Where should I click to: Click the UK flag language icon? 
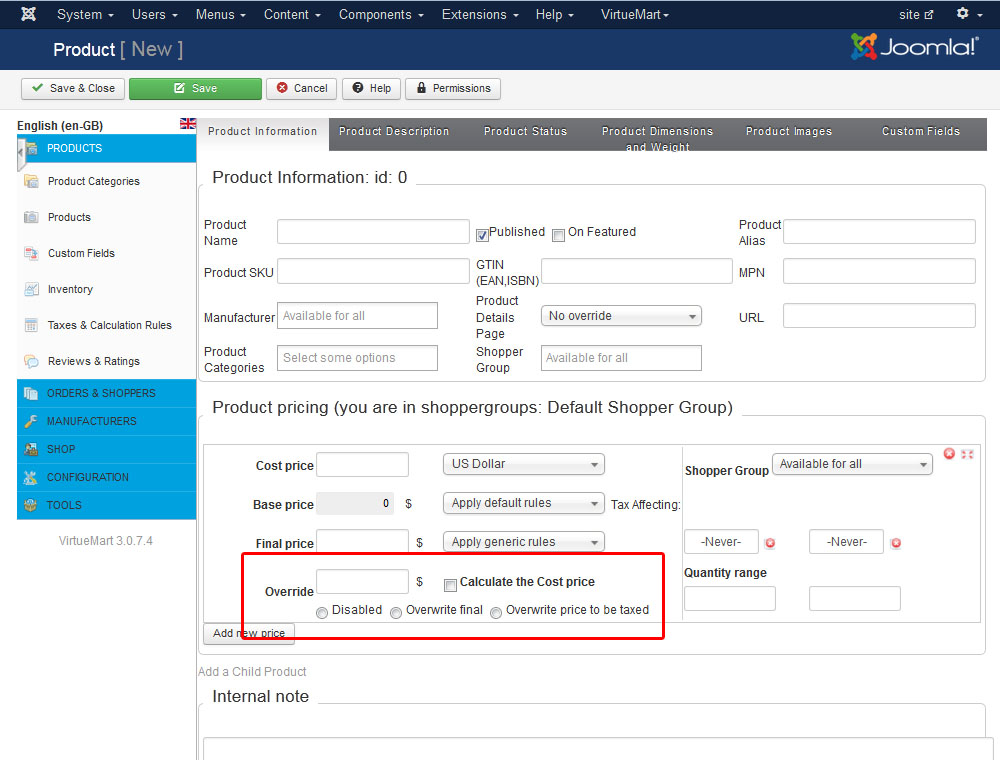pyautogui.click(x=188, y=124)
